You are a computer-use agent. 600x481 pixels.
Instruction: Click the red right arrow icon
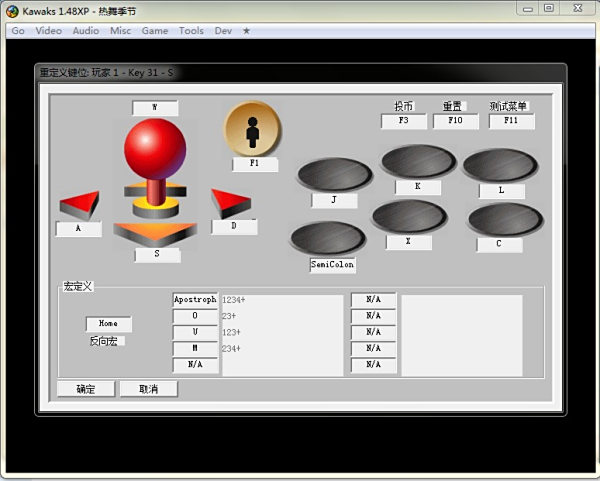(231, 203)
